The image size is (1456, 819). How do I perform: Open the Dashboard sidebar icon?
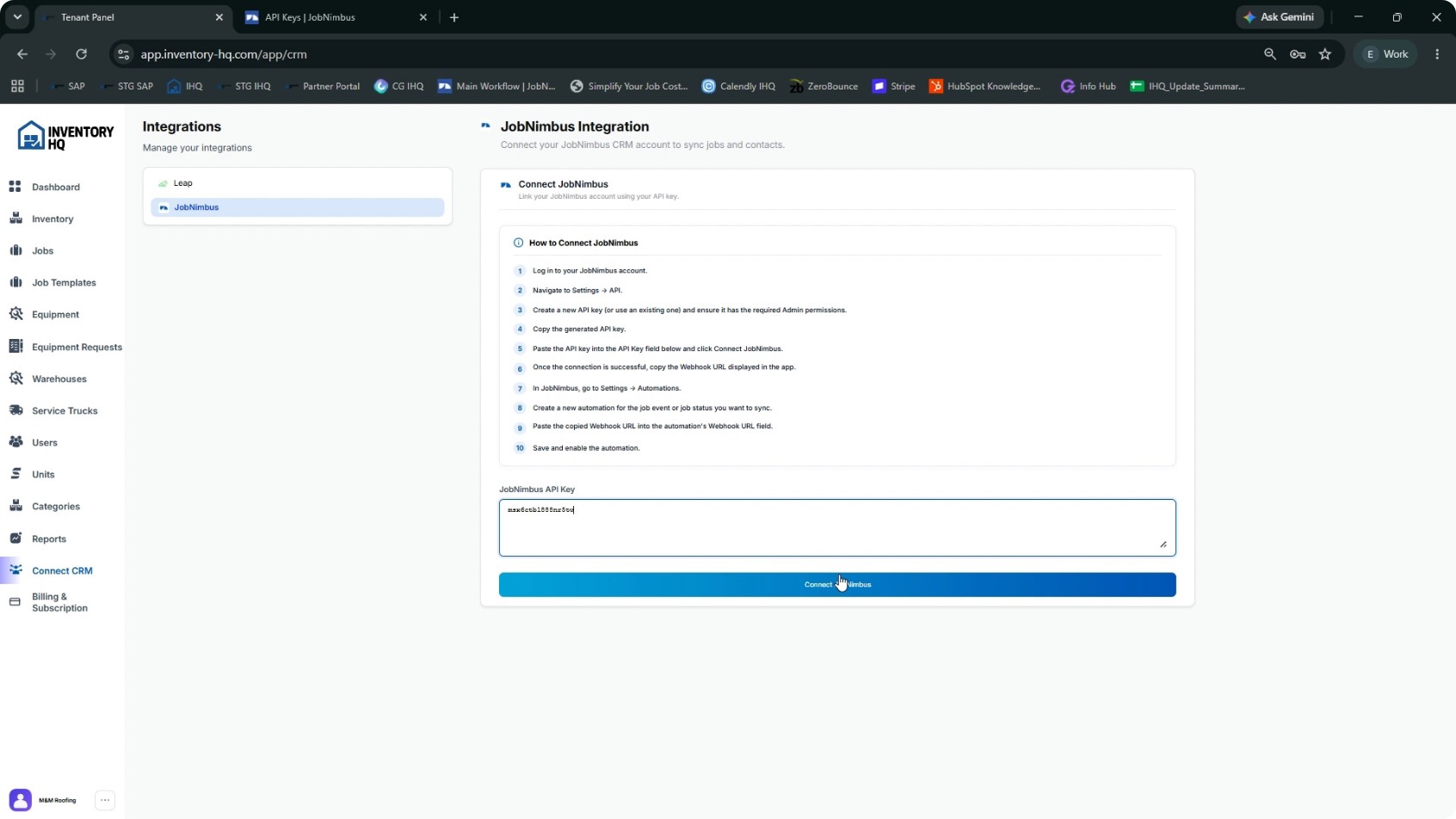[x=15, y=187]
